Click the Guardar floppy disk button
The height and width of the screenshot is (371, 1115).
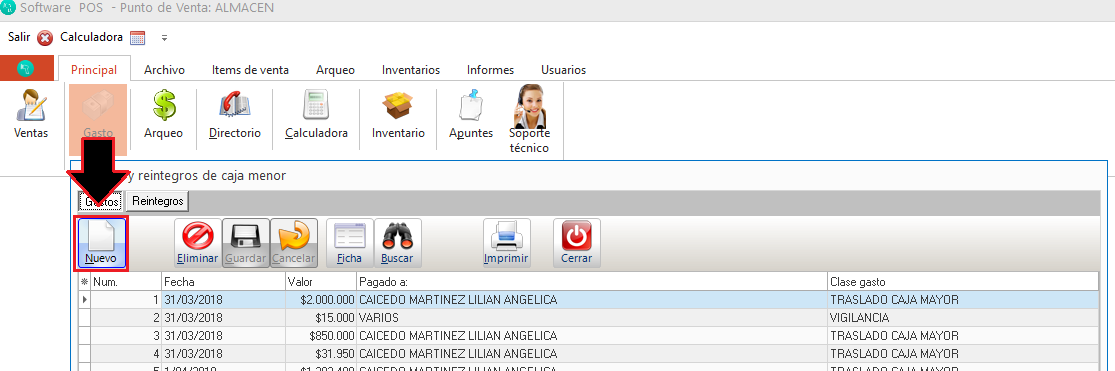point(245,243)
